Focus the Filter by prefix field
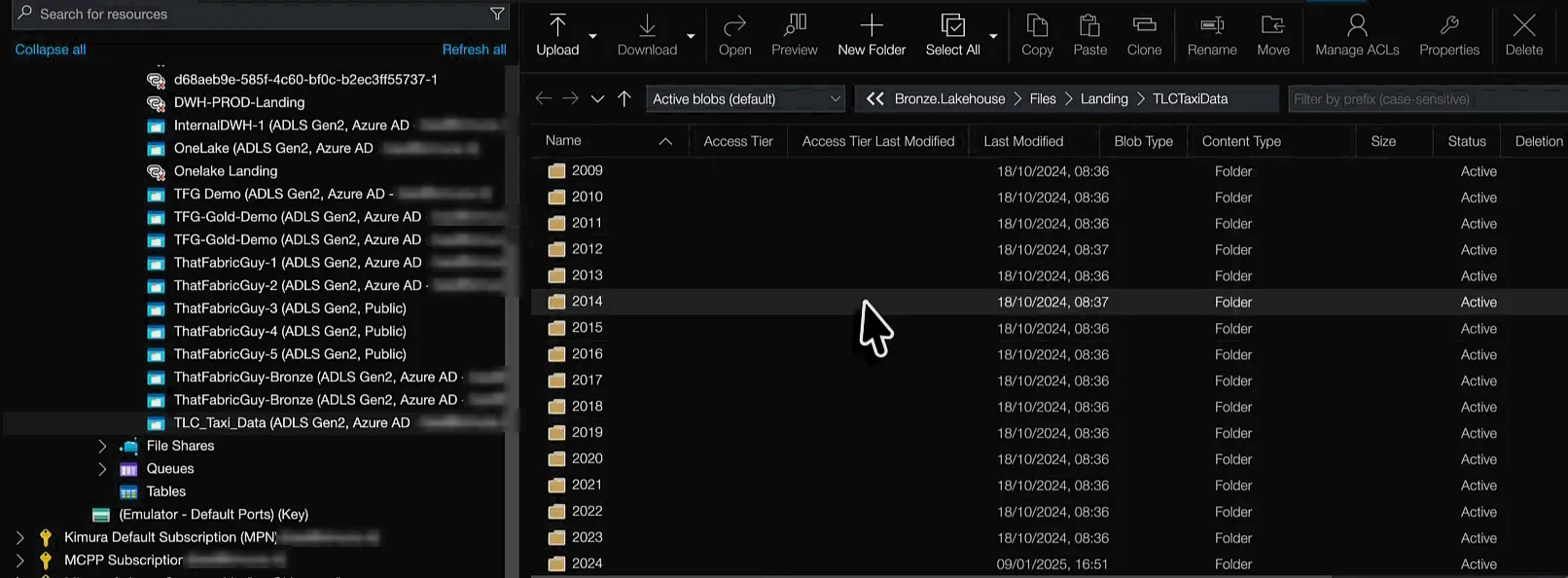Screen dimensions: 1568x578 (1428, 98)
